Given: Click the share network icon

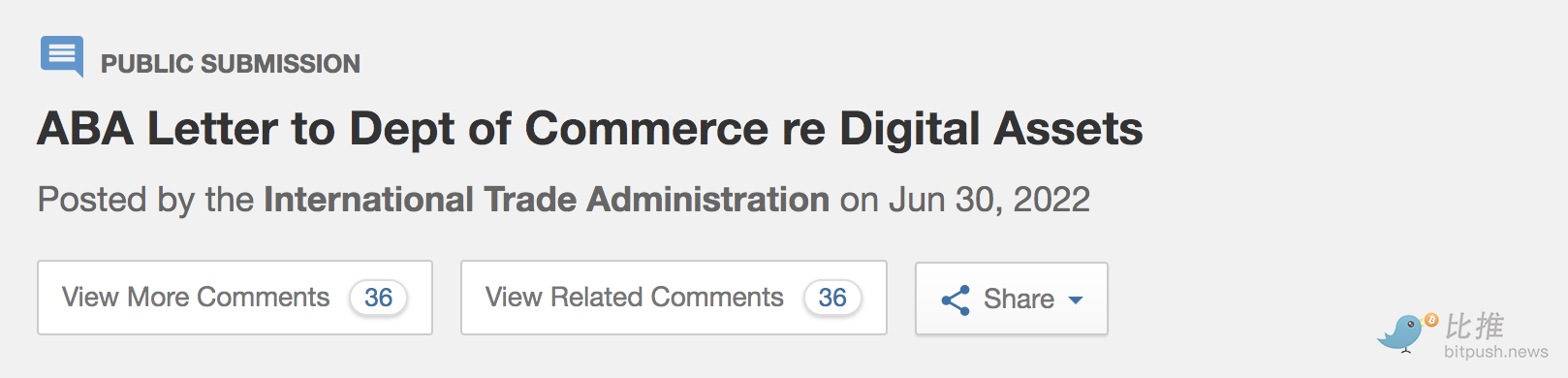Looking at the screenshot, I should click(x=956, y=299).
